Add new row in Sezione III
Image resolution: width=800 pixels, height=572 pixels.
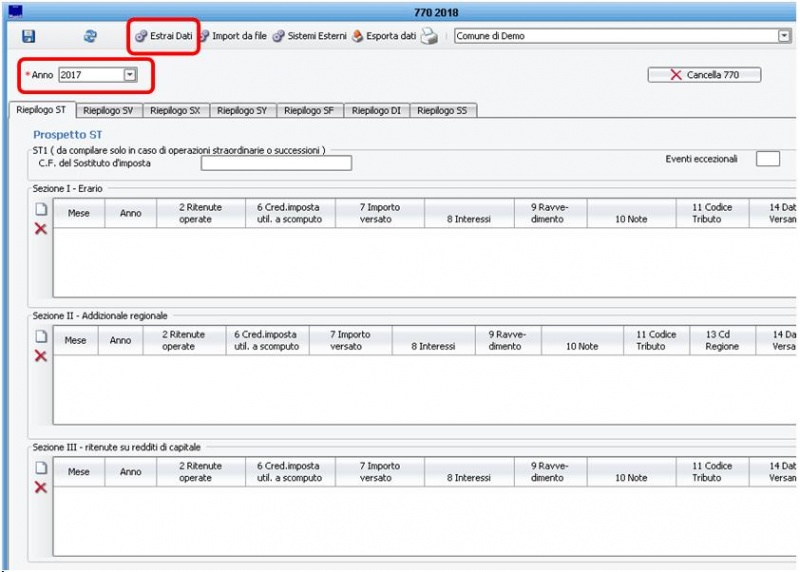(41, 467)
